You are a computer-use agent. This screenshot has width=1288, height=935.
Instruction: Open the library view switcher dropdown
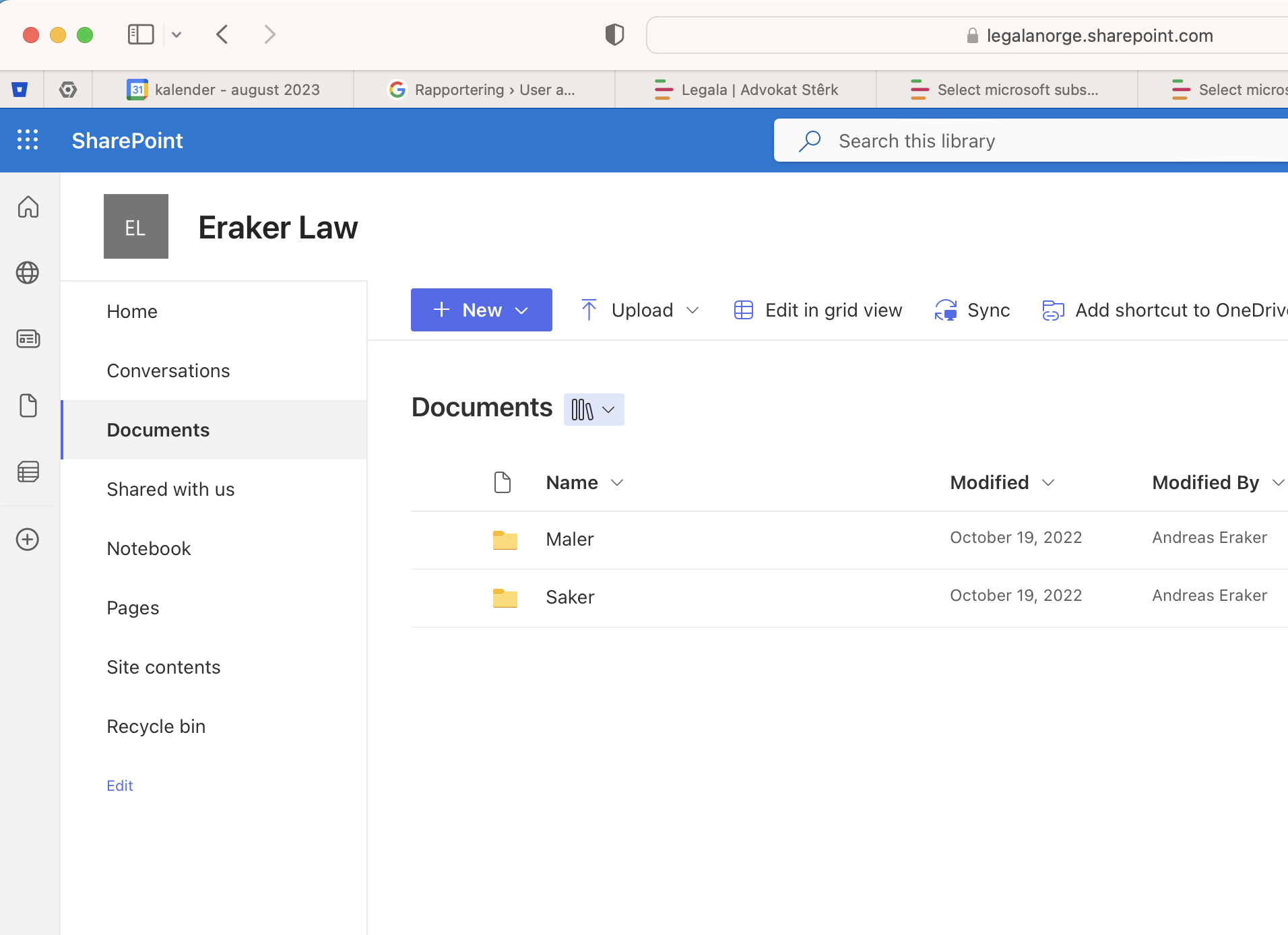coord(593,410)
